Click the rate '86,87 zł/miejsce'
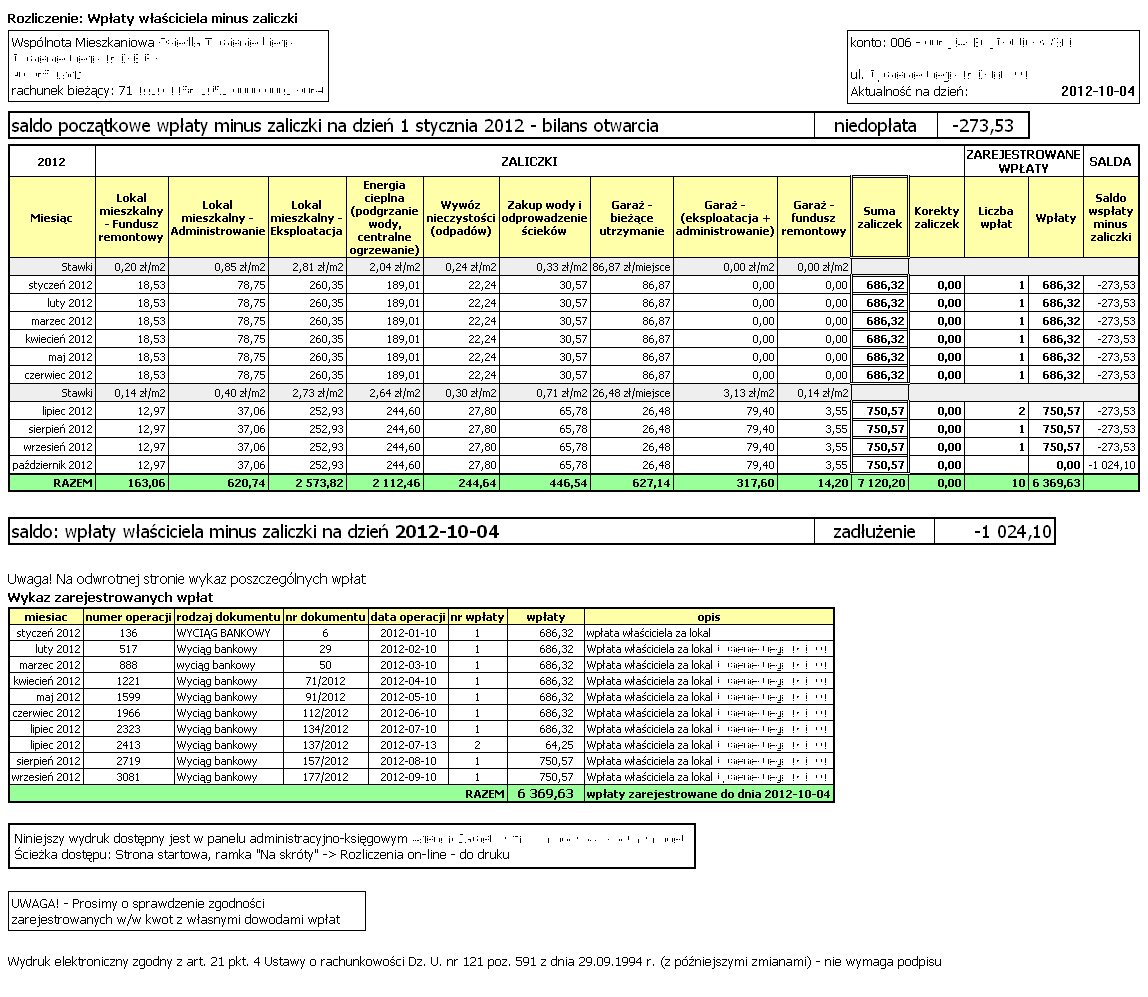The height and width of the screenshot is (997, 1148). click(631, 267)
